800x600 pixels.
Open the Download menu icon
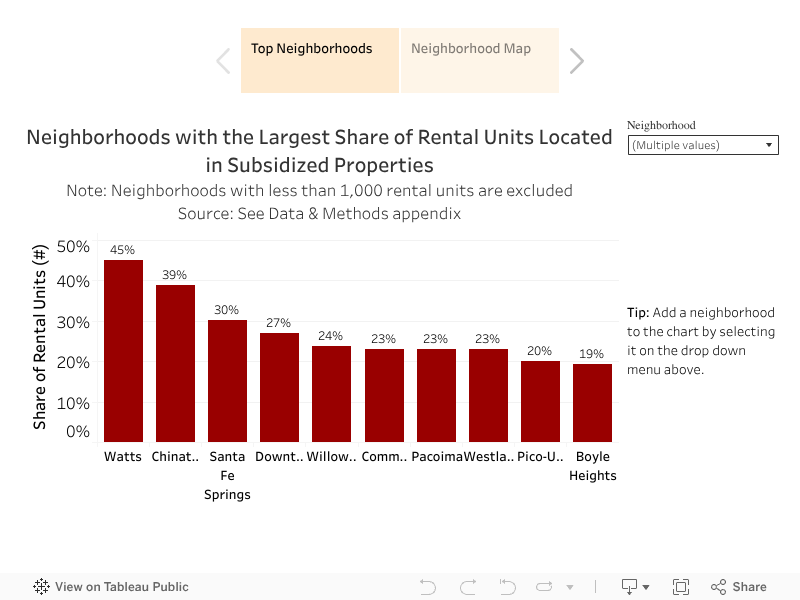click(635, 587)
